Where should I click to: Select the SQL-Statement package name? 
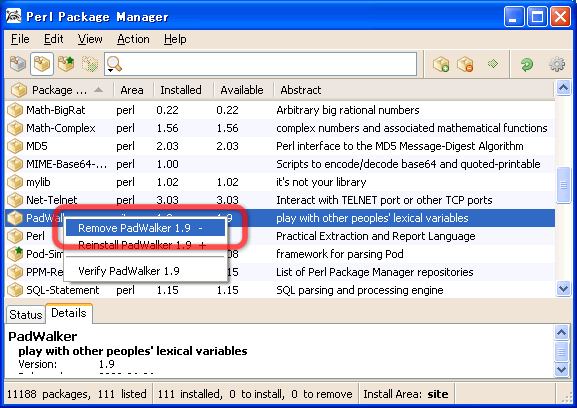click(63, 290)
